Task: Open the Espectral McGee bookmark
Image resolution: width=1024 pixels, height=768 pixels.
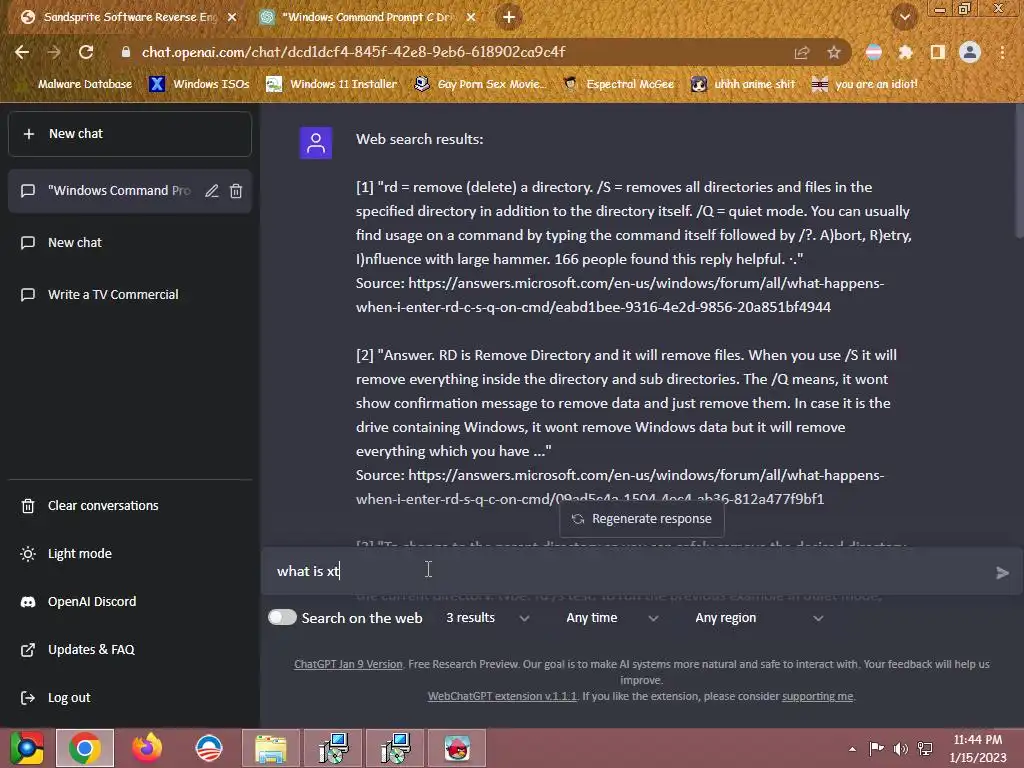Action: (619, 84)
